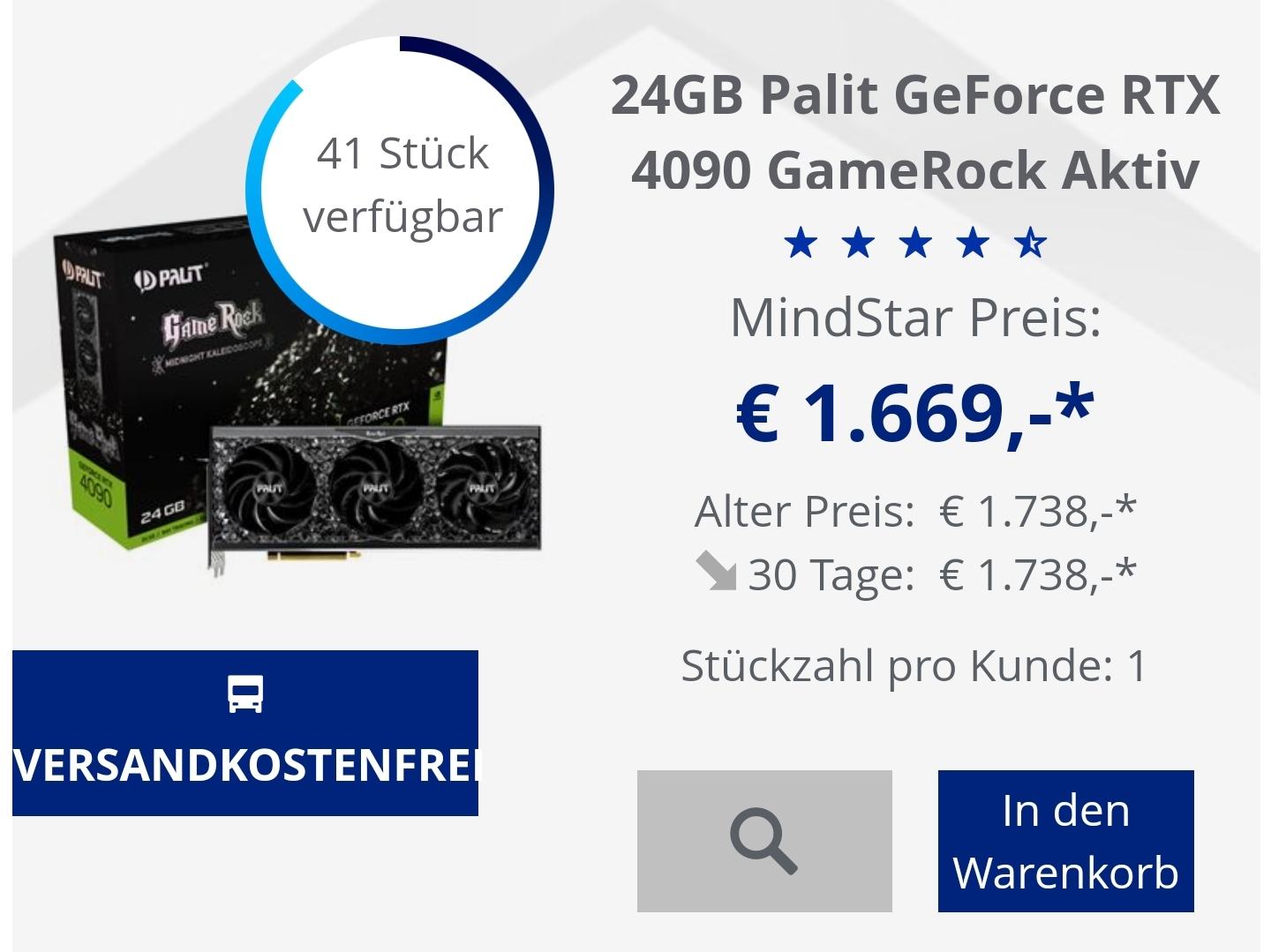Click the second rating star
The height and width of the screenshot is (952, 1271).
click(858, 242)
